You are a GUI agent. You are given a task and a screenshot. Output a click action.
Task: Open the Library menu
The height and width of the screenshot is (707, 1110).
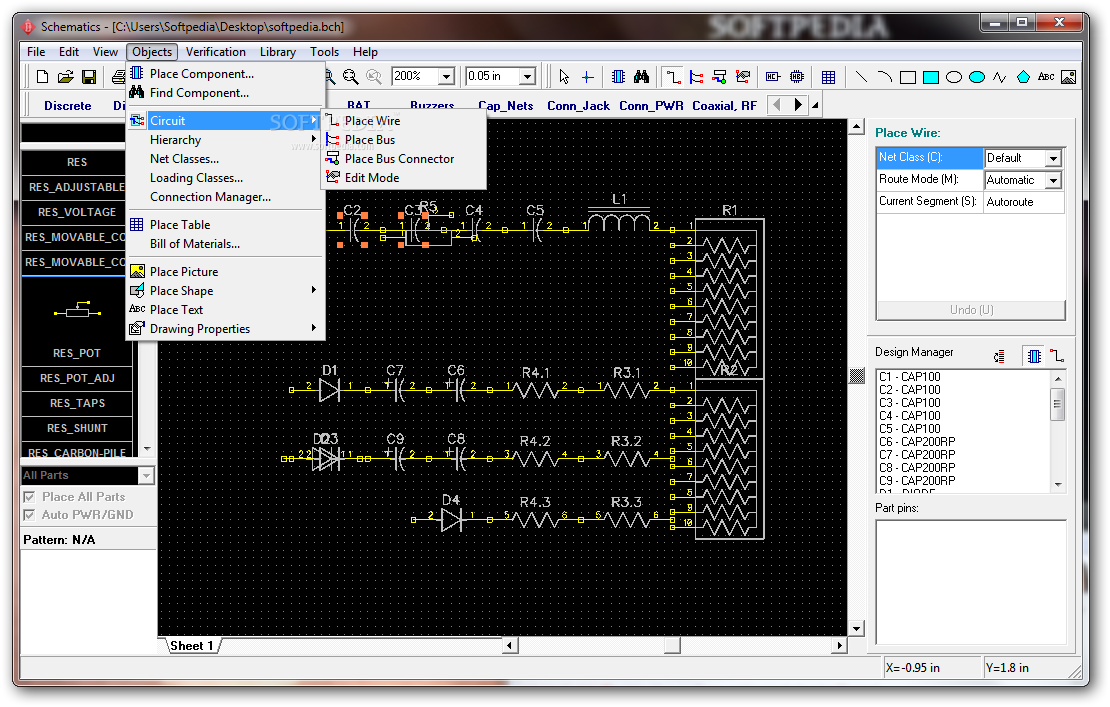click(278, 52)
